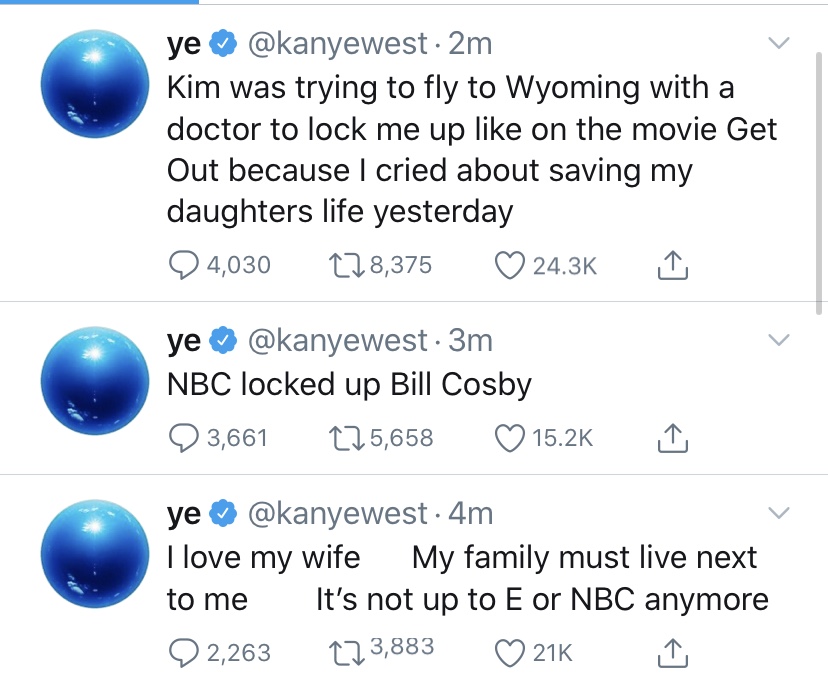This screenshot has height=682, width=828.
Task: Open the ye display name on 3m tweet
Action: click(x=184, y=341)
